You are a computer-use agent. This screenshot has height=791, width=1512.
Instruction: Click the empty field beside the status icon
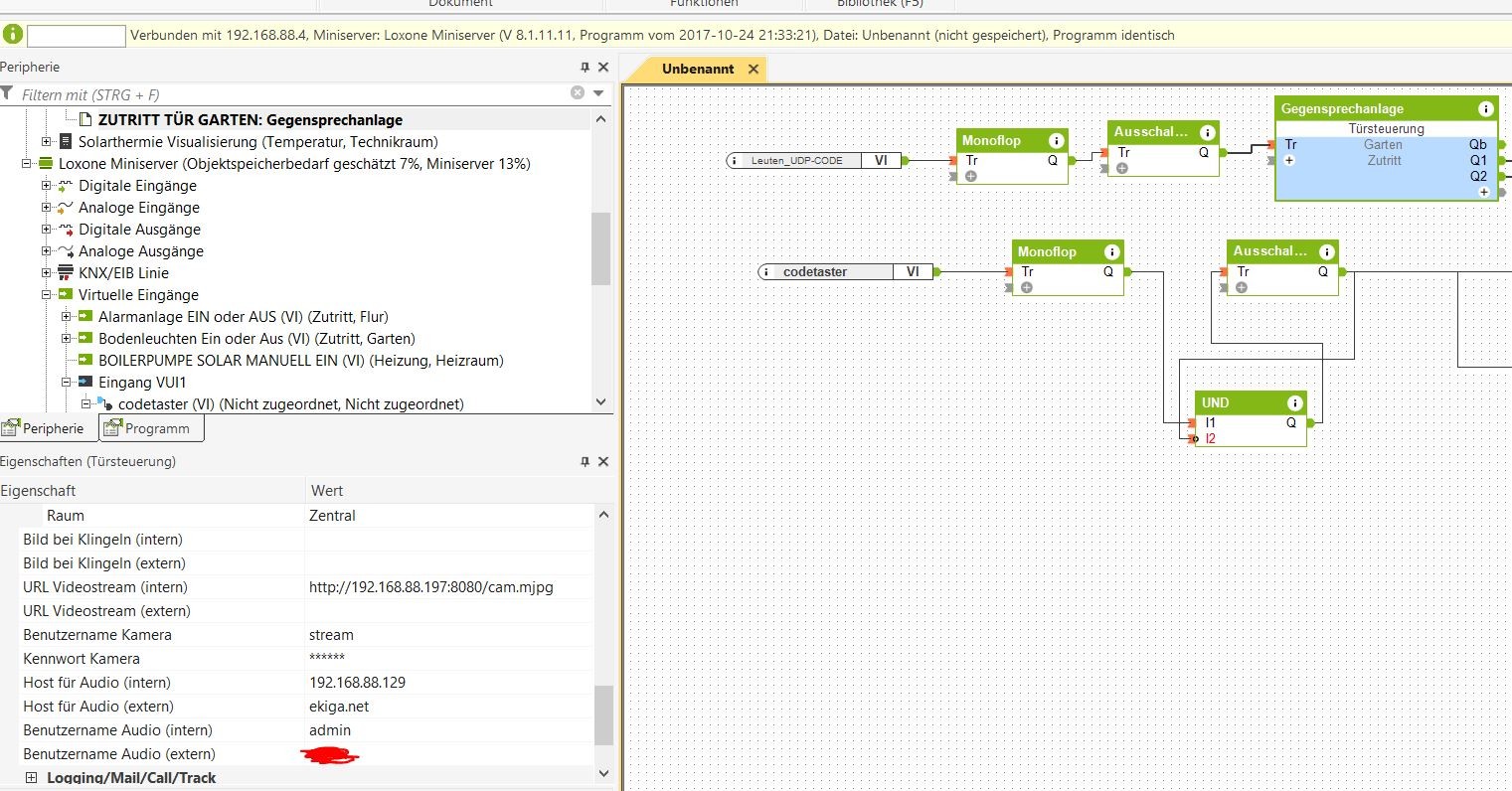pos(77,36)
